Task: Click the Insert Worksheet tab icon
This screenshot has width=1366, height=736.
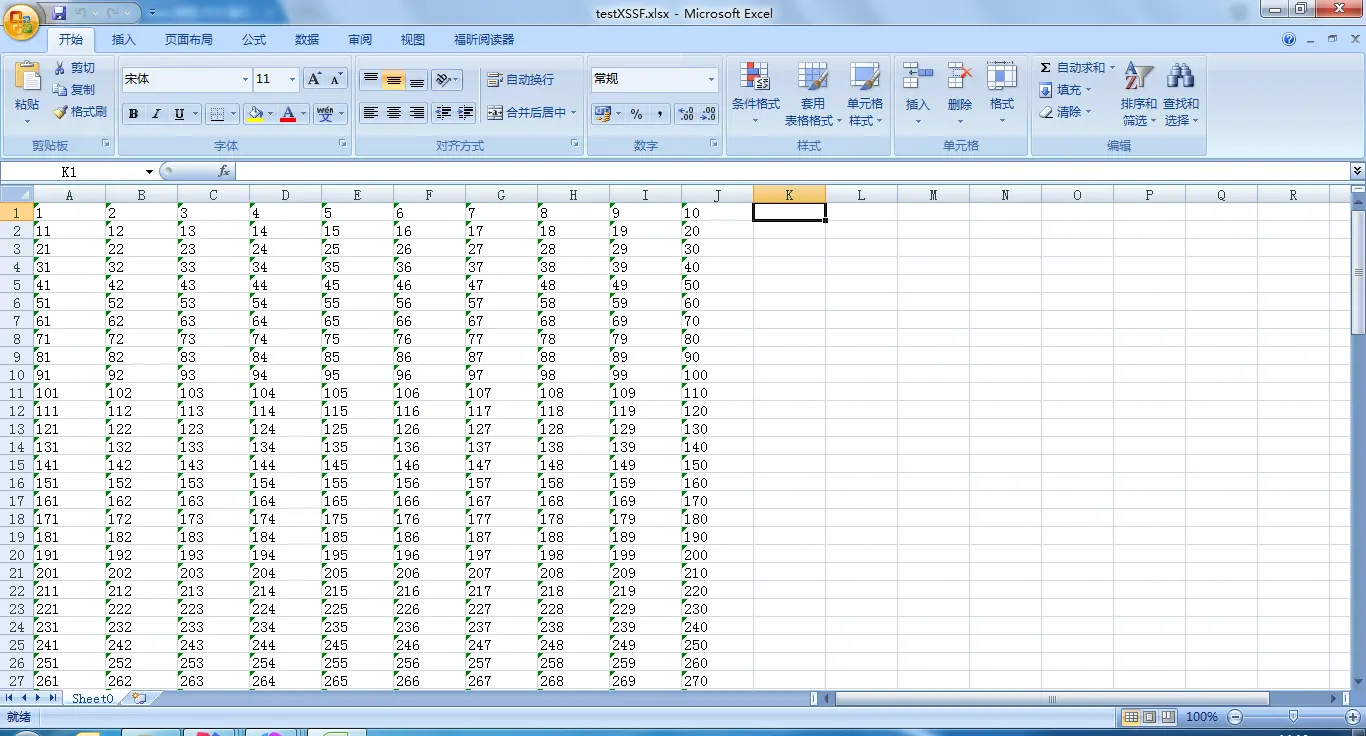Action: click(139, 698)
